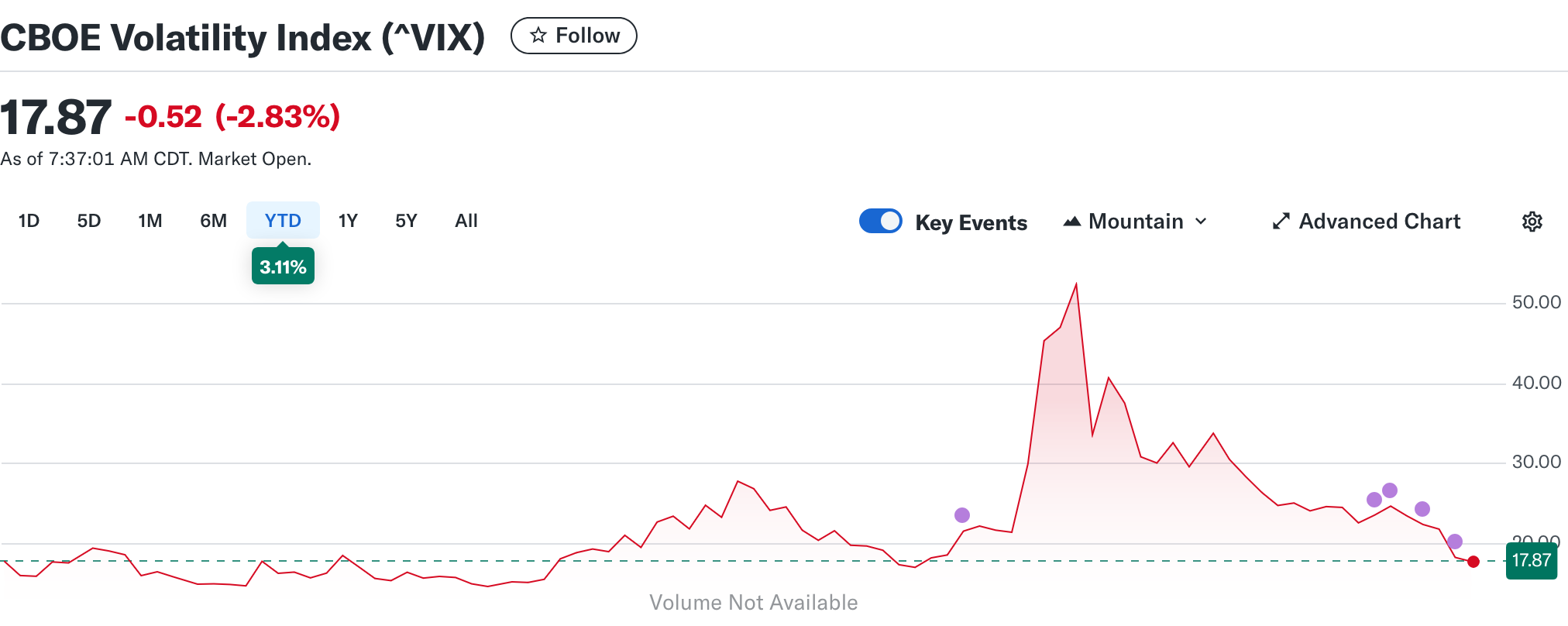Click the large 17.87 quote price
Image resolution: width=1568 pixels, height=626 pixels.
56,118
